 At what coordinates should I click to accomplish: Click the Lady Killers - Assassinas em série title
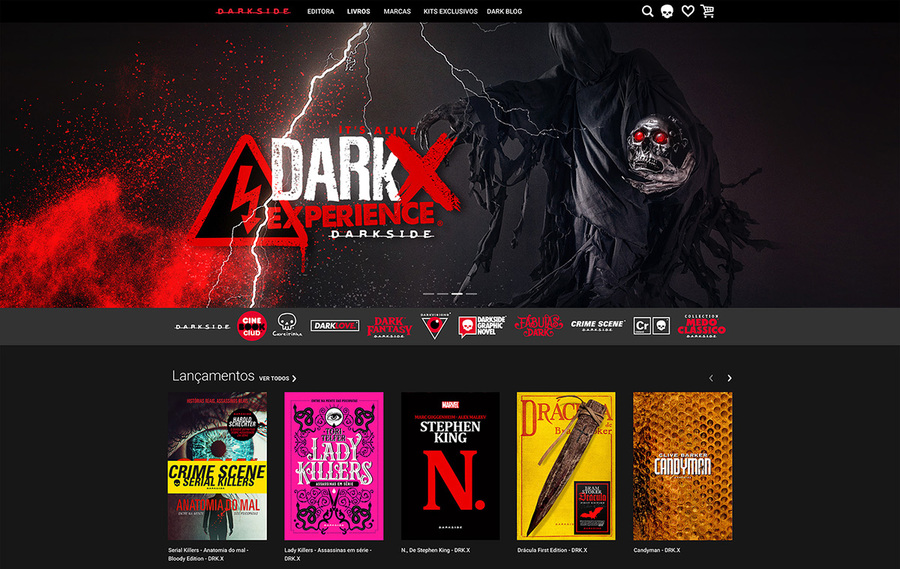(x=328, y=554)
